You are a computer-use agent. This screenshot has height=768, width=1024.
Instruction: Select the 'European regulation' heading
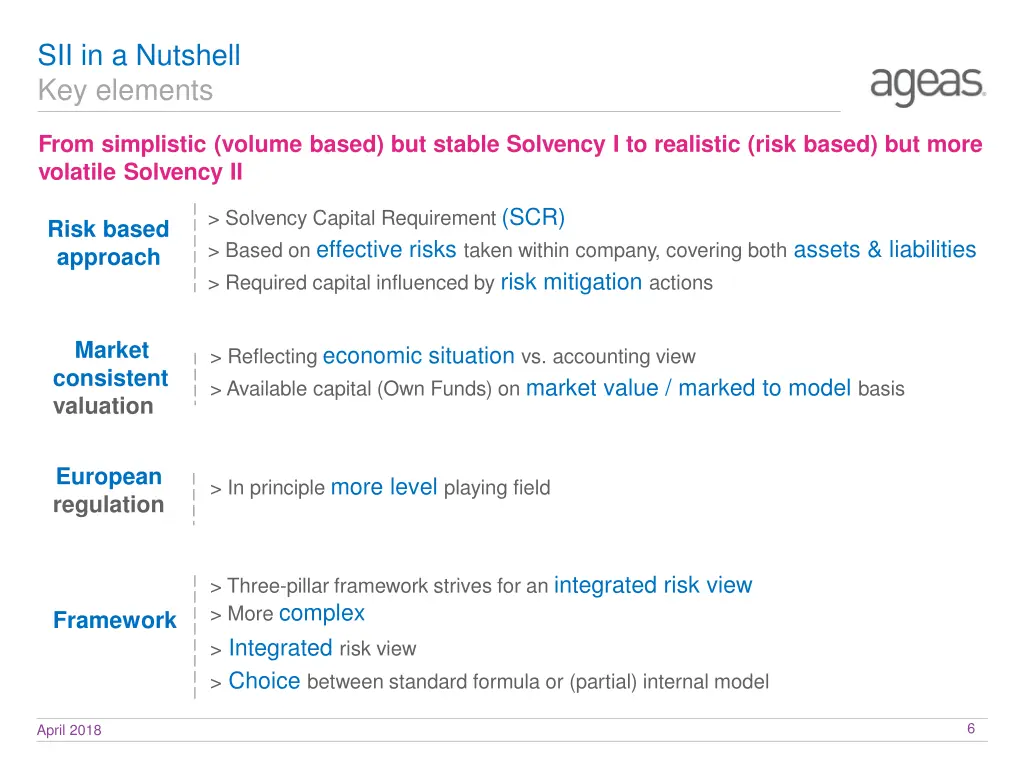tap(108, 490)
